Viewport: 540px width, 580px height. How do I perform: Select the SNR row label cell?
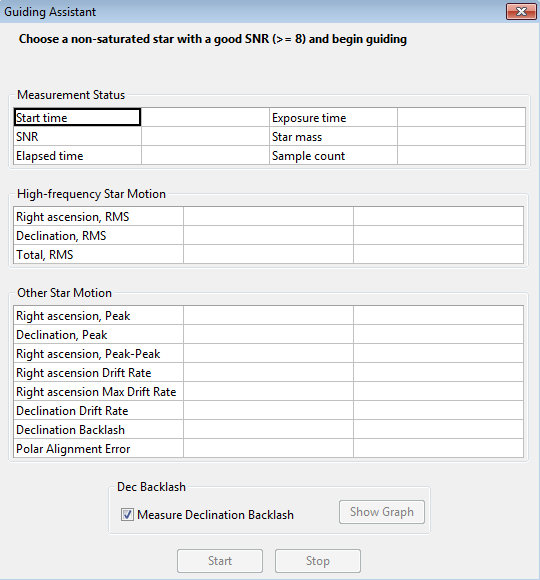coord(77,136)
